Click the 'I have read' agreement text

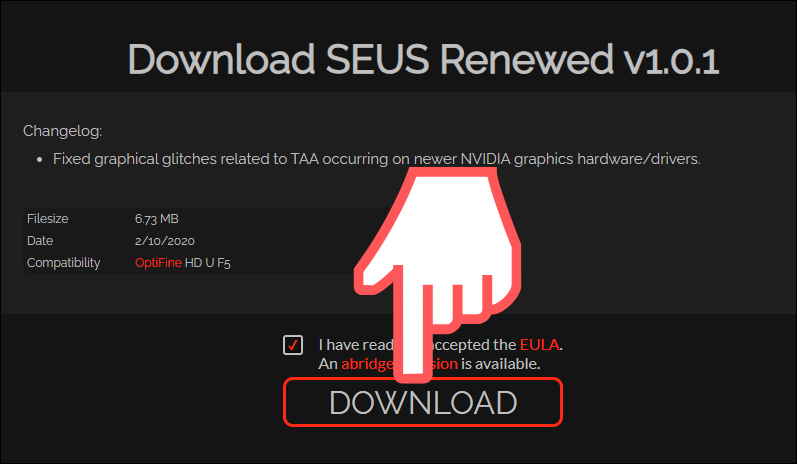[356, 345]
